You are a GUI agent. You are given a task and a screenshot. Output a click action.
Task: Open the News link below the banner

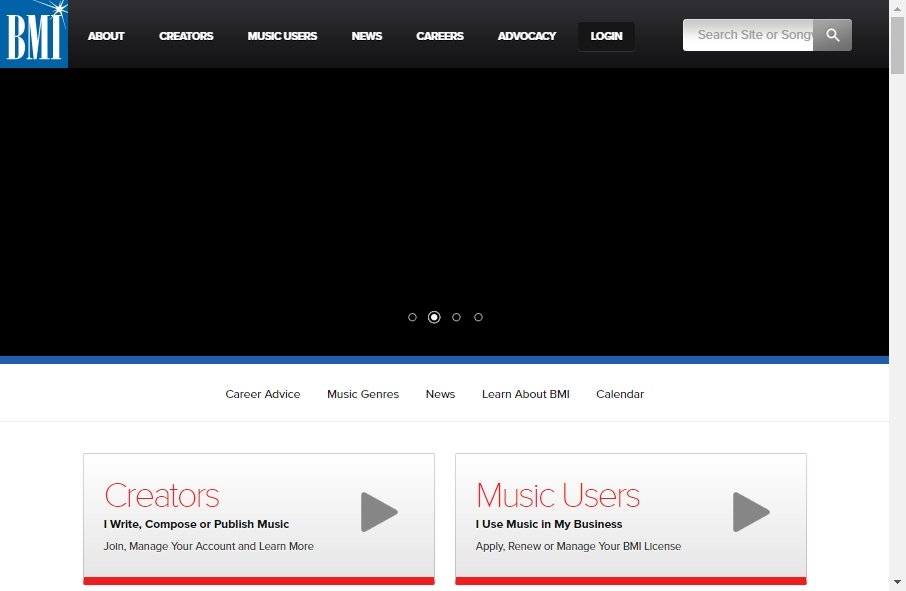(x=440, y=394)
